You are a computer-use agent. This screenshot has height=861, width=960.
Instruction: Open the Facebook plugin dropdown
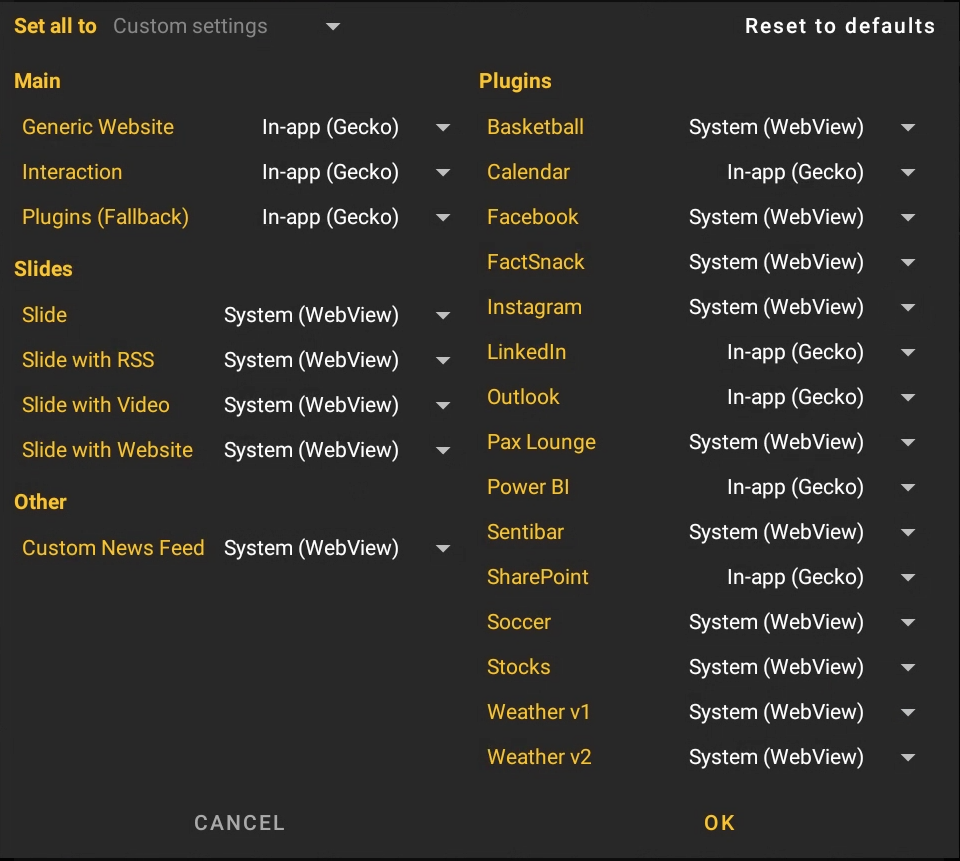pyautogui.click(x=908, y=218)
